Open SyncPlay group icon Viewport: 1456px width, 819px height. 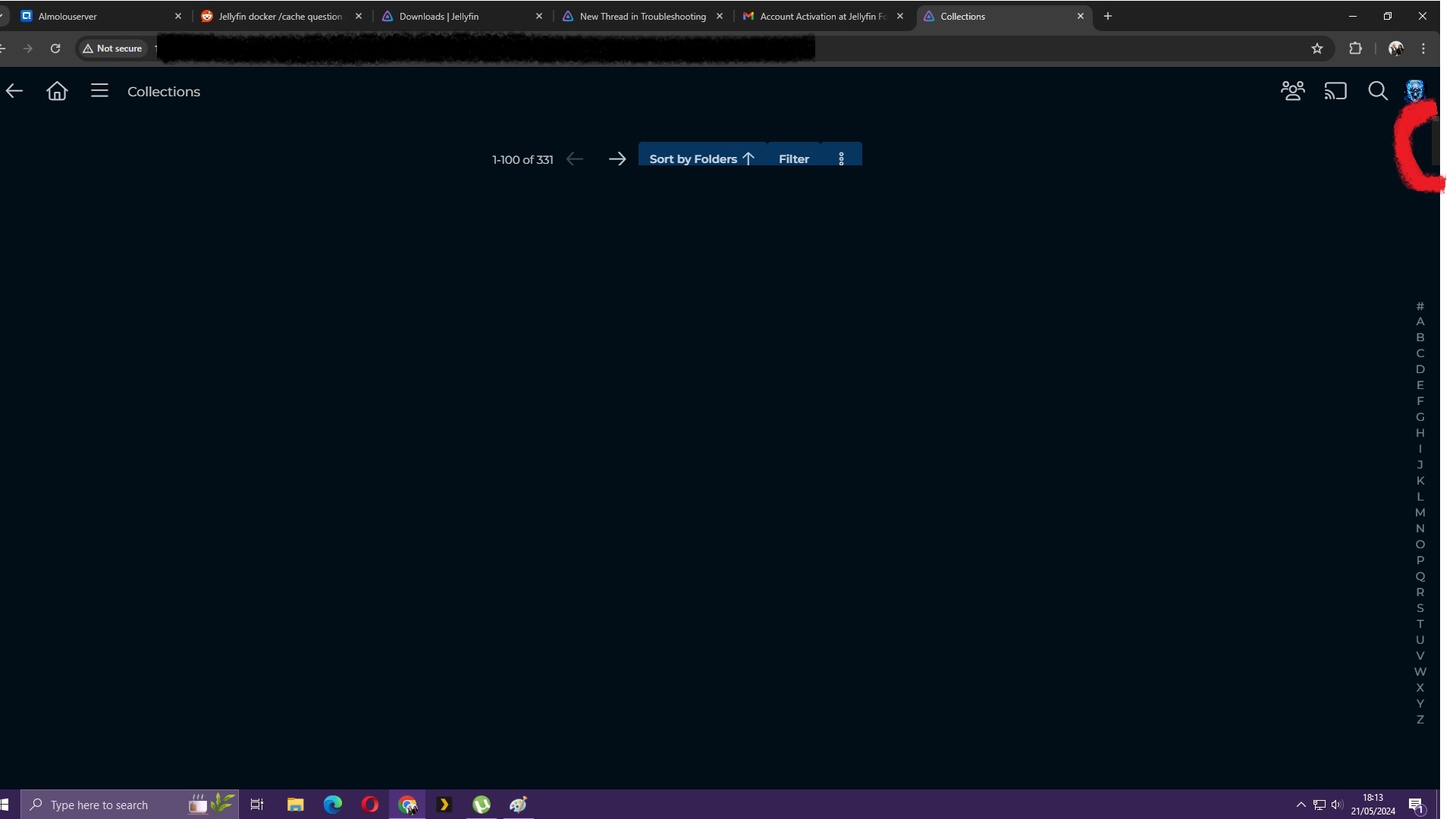[x=1293, y=91]
